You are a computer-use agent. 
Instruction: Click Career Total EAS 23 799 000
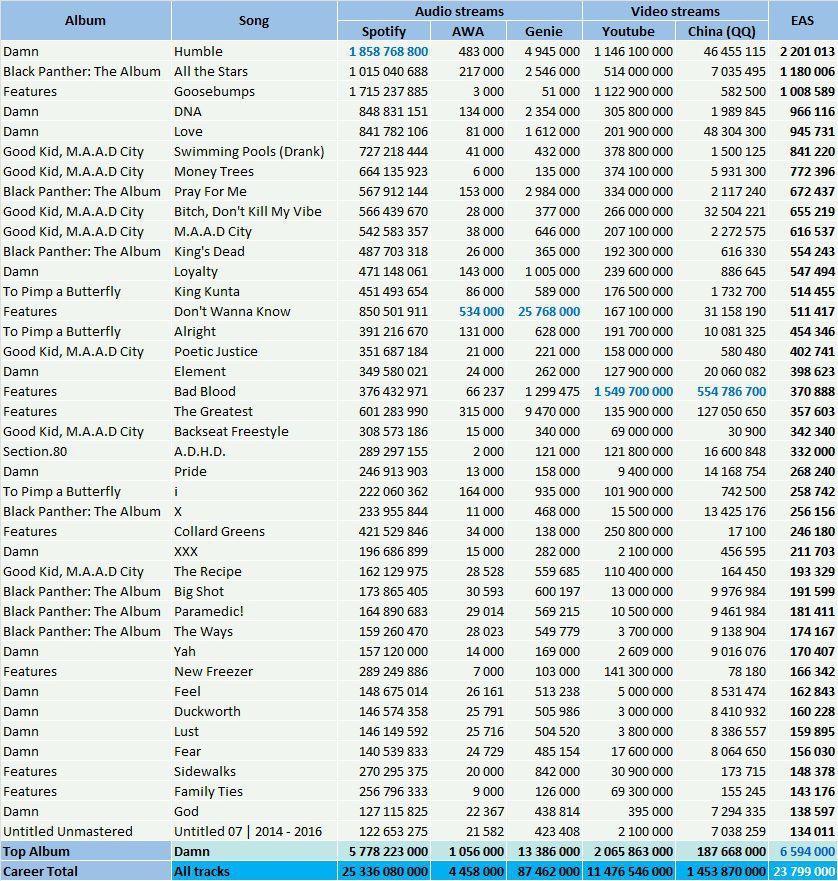pos(804,871)
